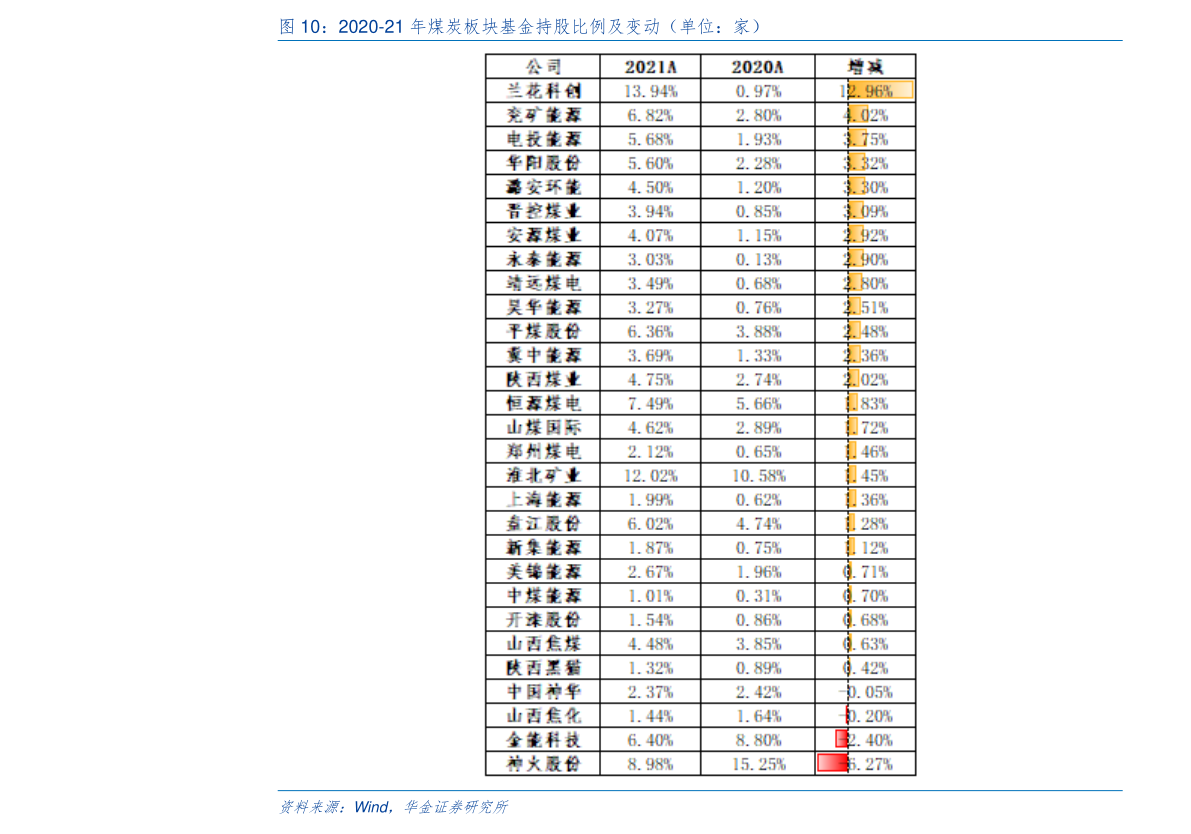This screenshot has width=1191, height=834.
Task: Click the company name 靖远煤电
Action: point(543,283)
